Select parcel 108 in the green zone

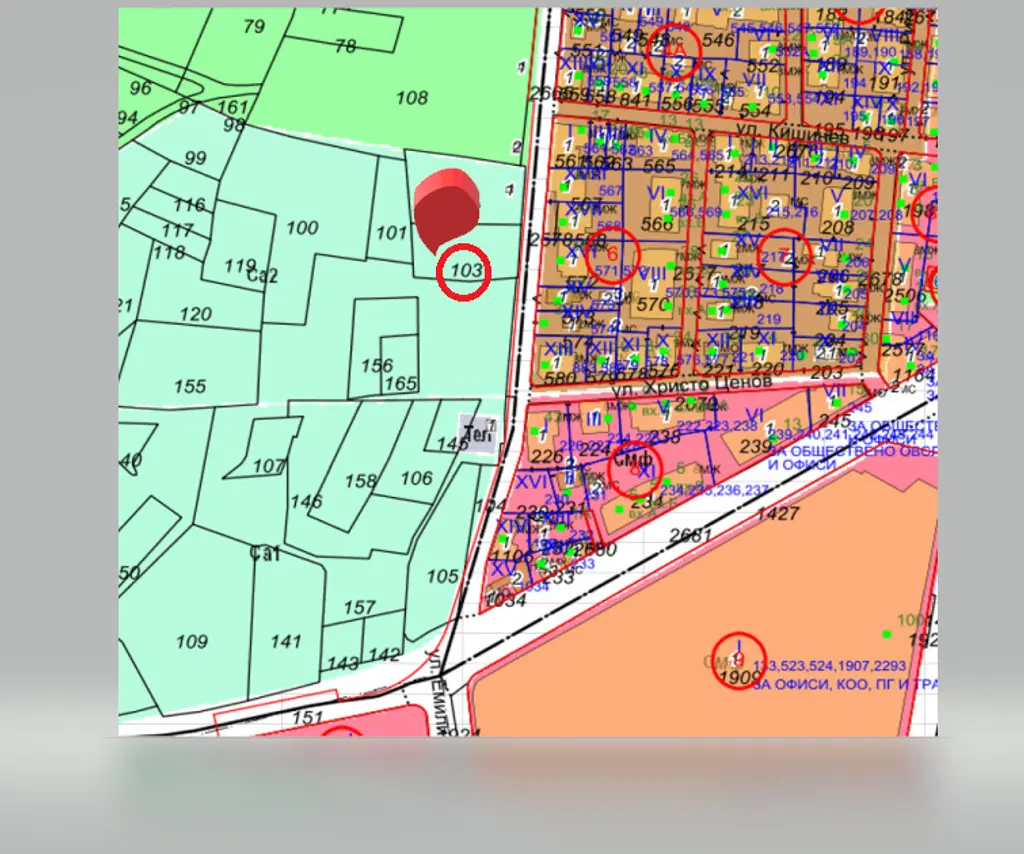[x=412, y=98]
